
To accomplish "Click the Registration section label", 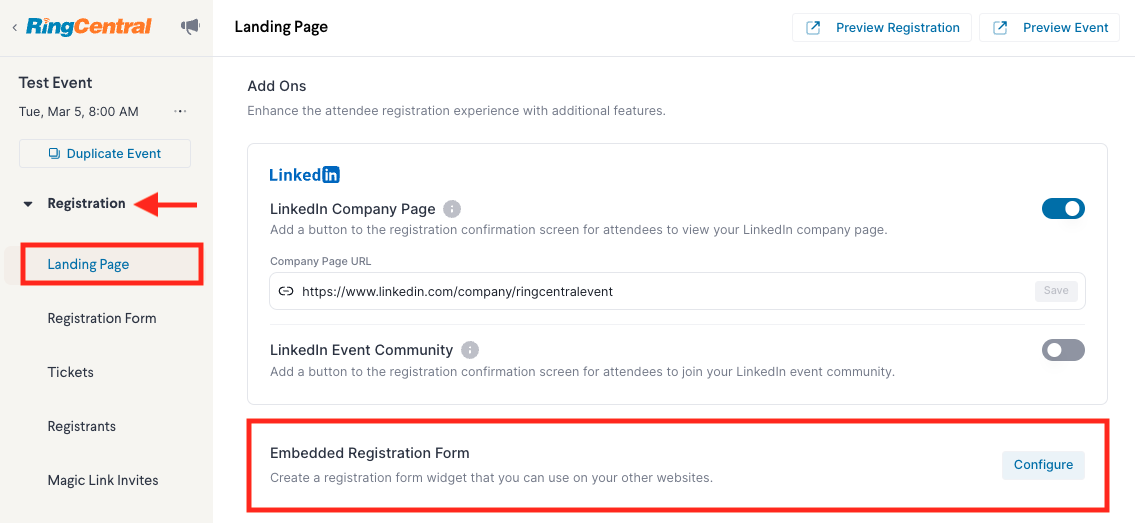I will [86, 204].
